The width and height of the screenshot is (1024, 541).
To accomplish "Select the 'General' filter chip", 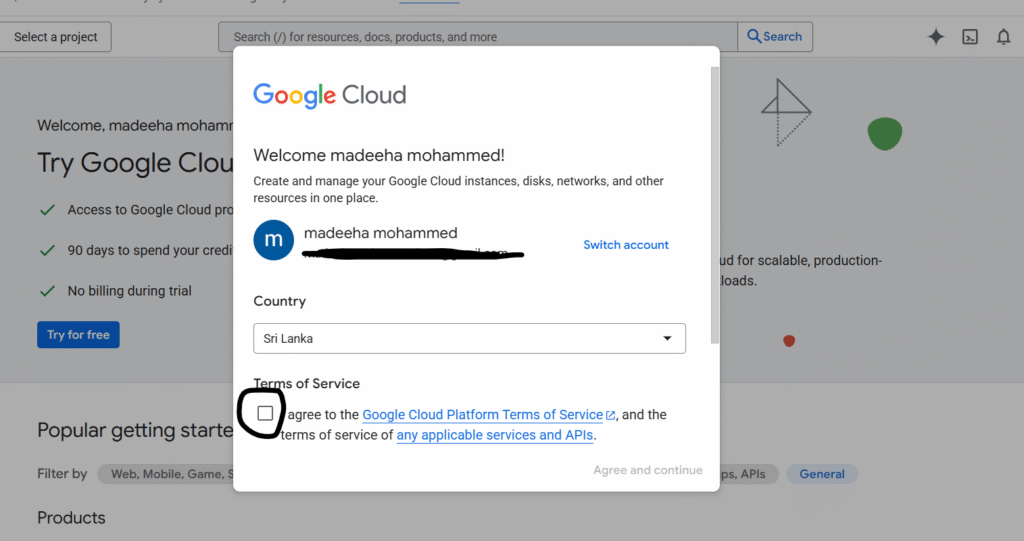I will click(x=821, y=474).
